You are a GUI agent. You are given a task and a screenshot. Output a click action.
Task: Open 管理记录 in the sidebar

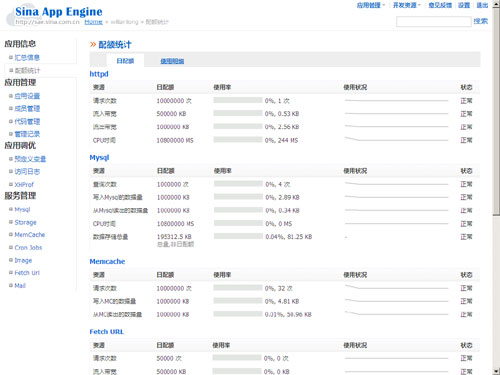pyautogui.click(x=27, y=134)
